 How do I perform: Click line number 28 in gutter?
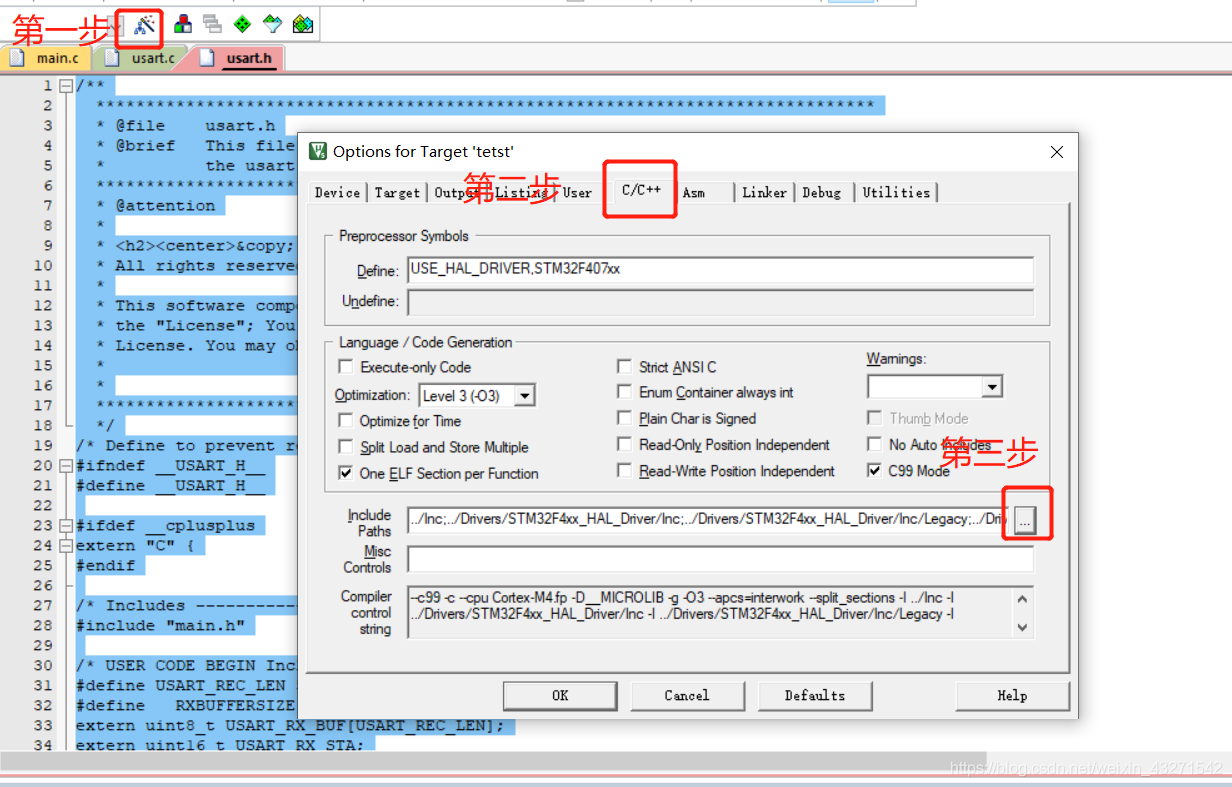point(42,626)
